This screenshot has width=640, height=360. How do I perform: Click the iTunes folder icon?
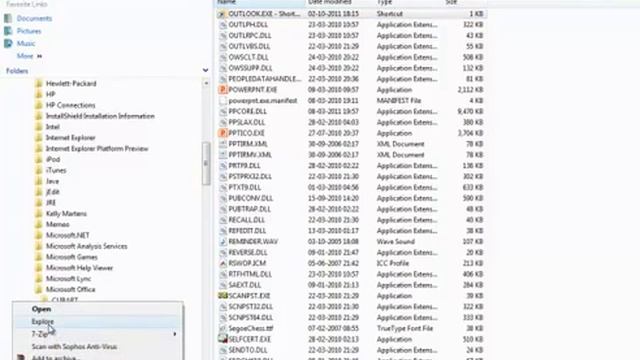pyautogui.click(x=39, y=170)
